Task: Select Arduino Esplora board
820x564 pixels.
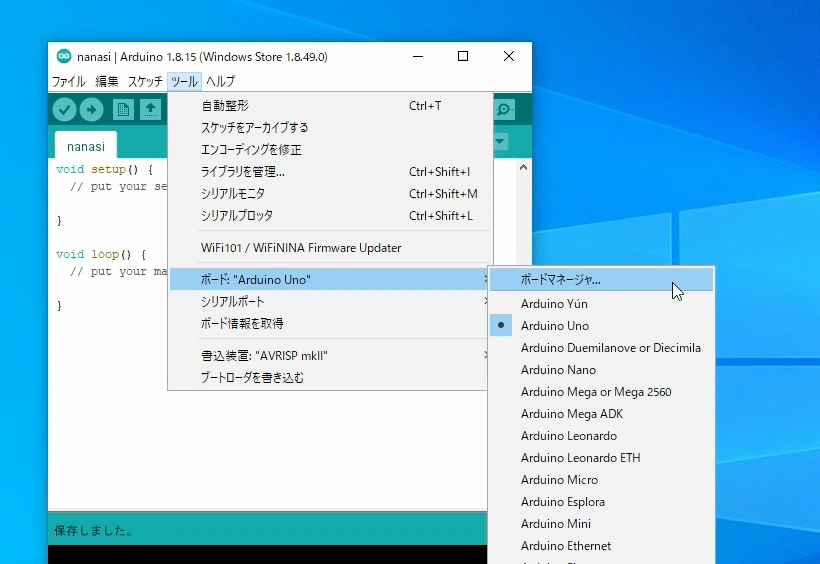Action: (601, 502)
